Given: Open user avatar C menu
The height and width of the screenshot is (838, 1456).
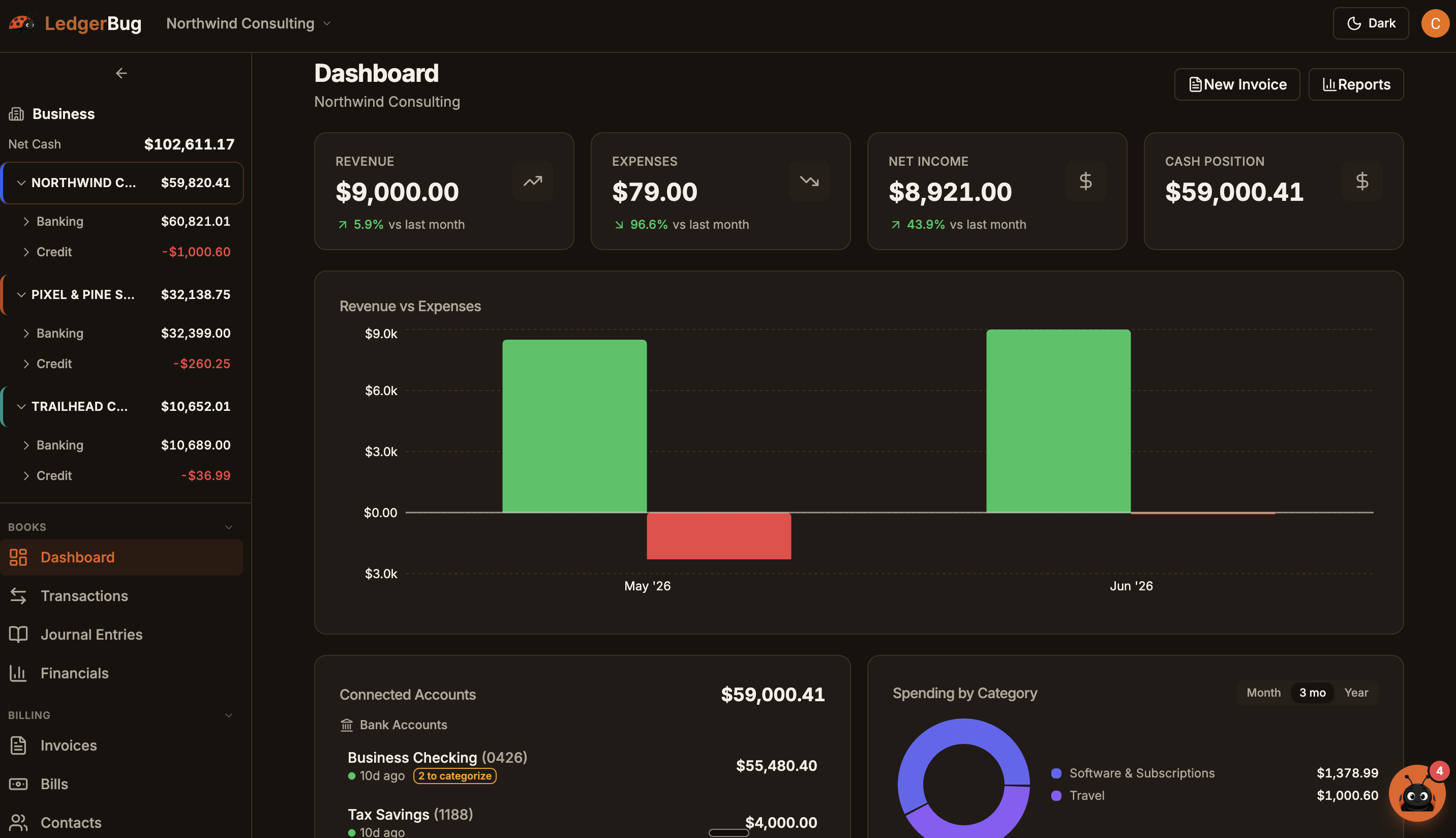Looking at the screenshot, I should (x=1435, y=23).
